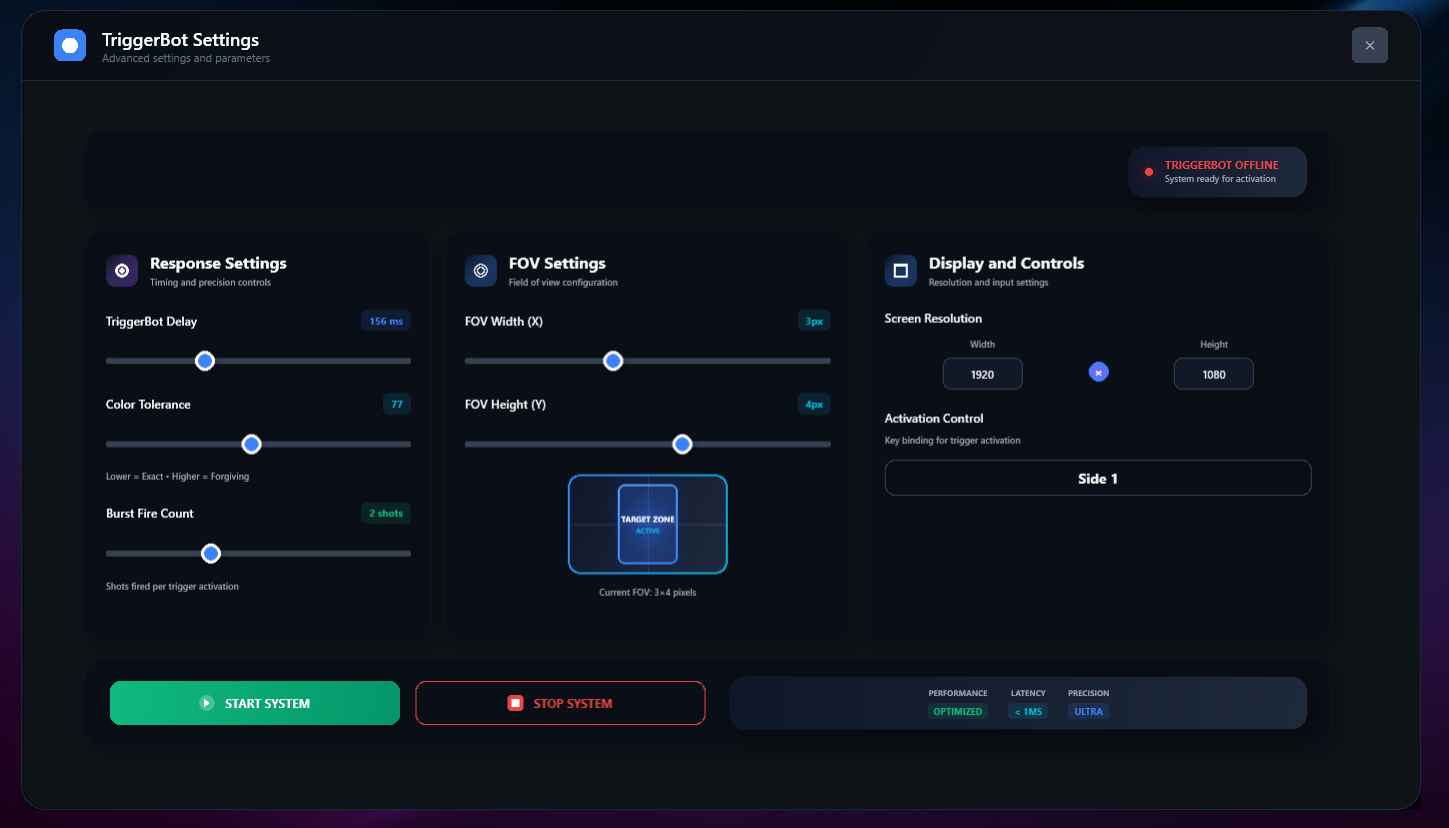Adjust the Color Tolerance slider handle
This screenshot has width=1449, height=828.
(251, 443)
